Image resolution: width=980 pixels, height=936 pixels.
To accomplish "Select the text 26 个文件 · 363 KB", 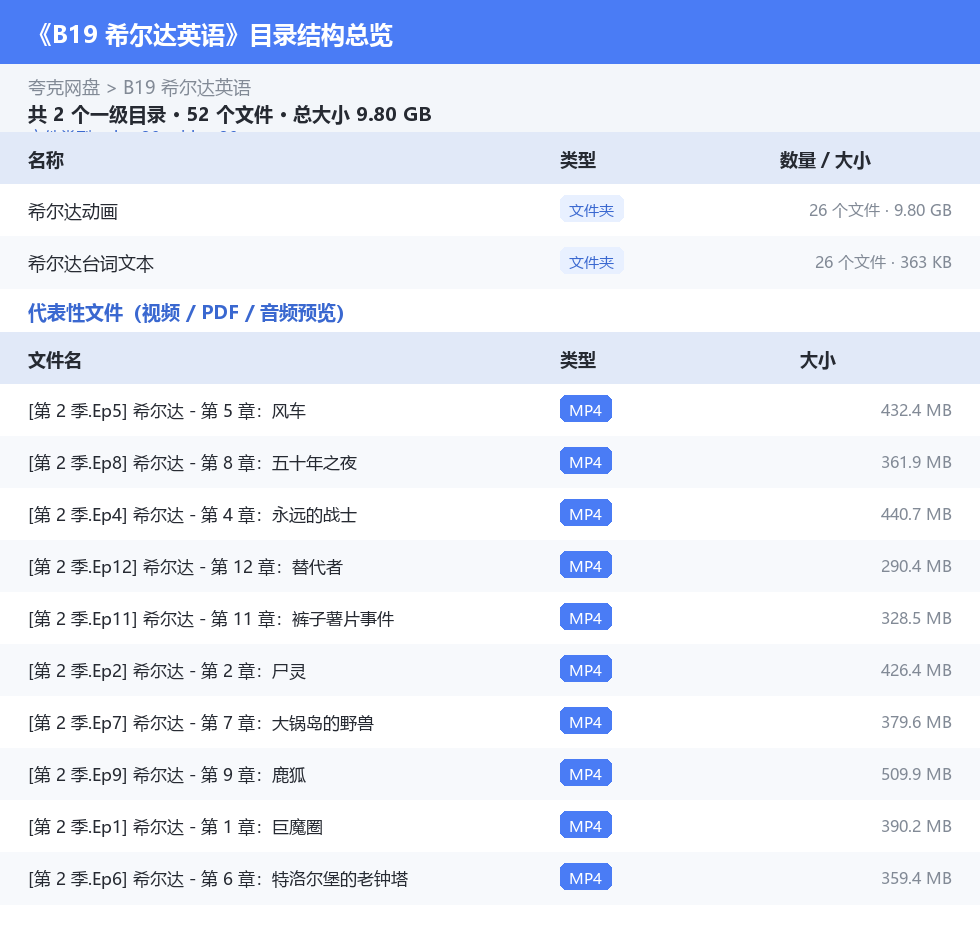I will (883, 262).
